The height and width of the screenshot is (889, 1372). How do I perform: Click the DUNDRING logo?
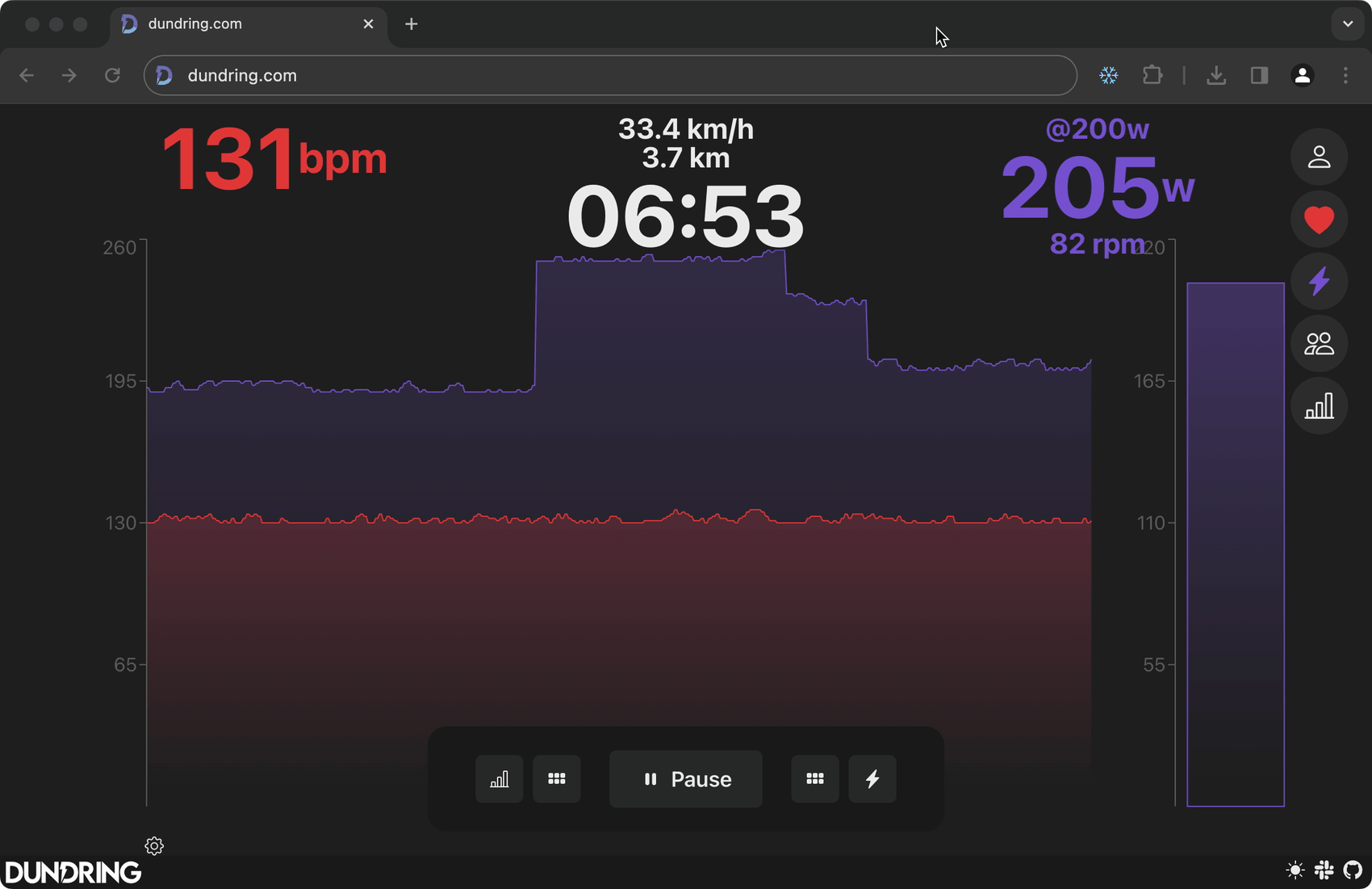click(73, 872)
